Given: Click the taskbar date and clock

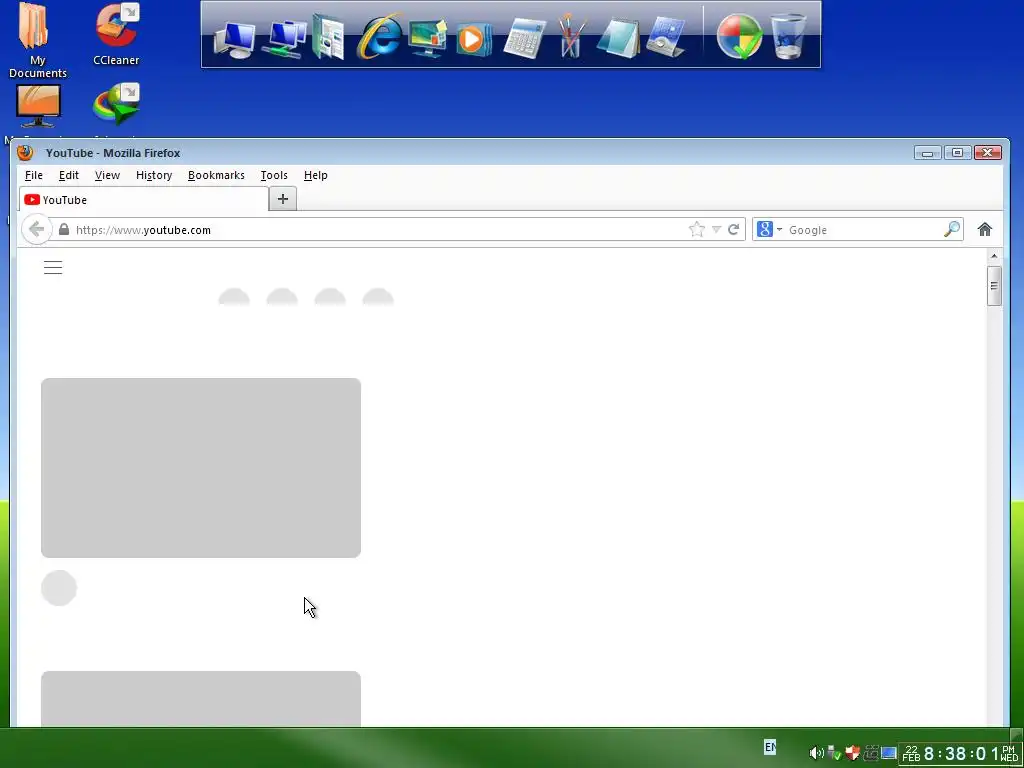Looking at the screenshot, I should 959,754.
